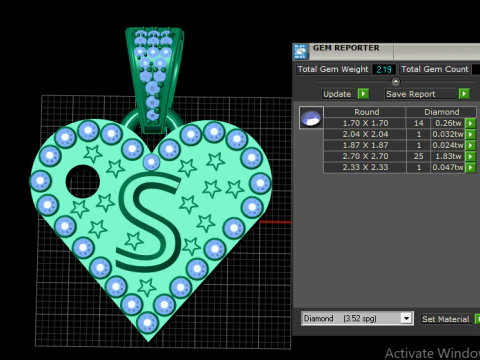This screenshot has width=480, height=360.
Task: Click the 0.26tw weight cell
Action: [448, 123]
